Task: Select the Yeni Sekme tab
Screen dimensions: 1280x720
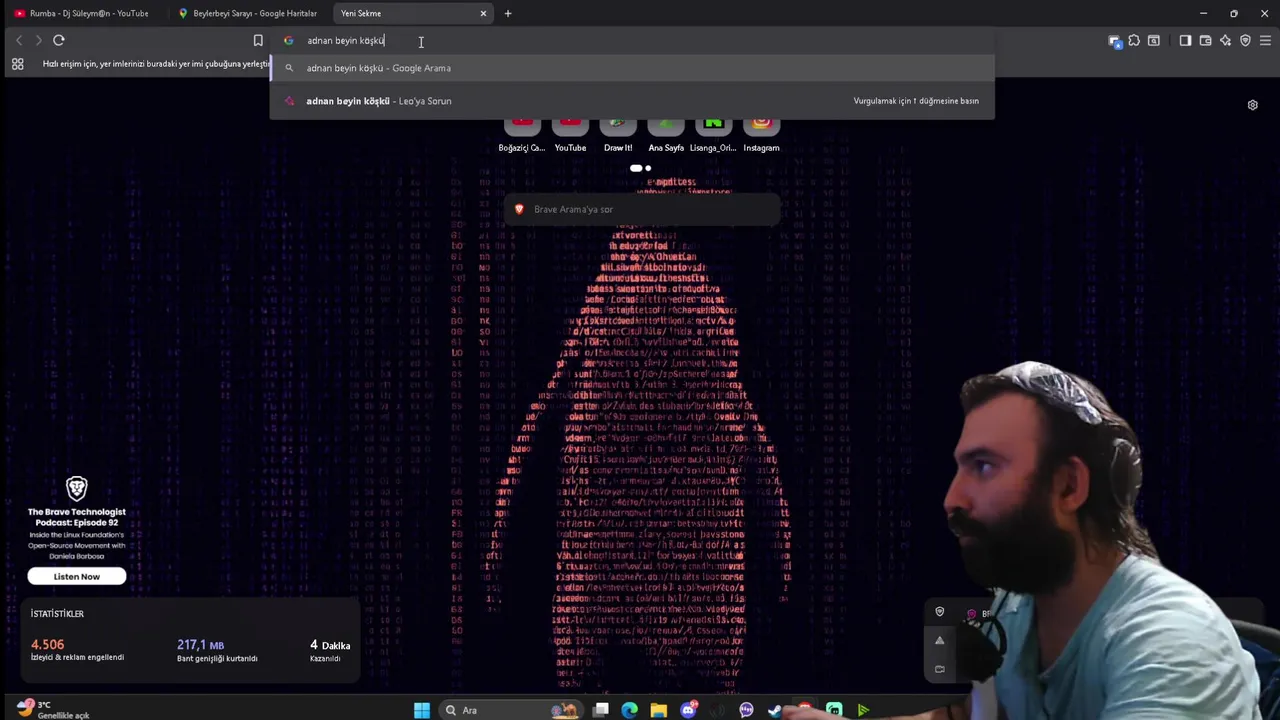Action: (x=412, y=13)
